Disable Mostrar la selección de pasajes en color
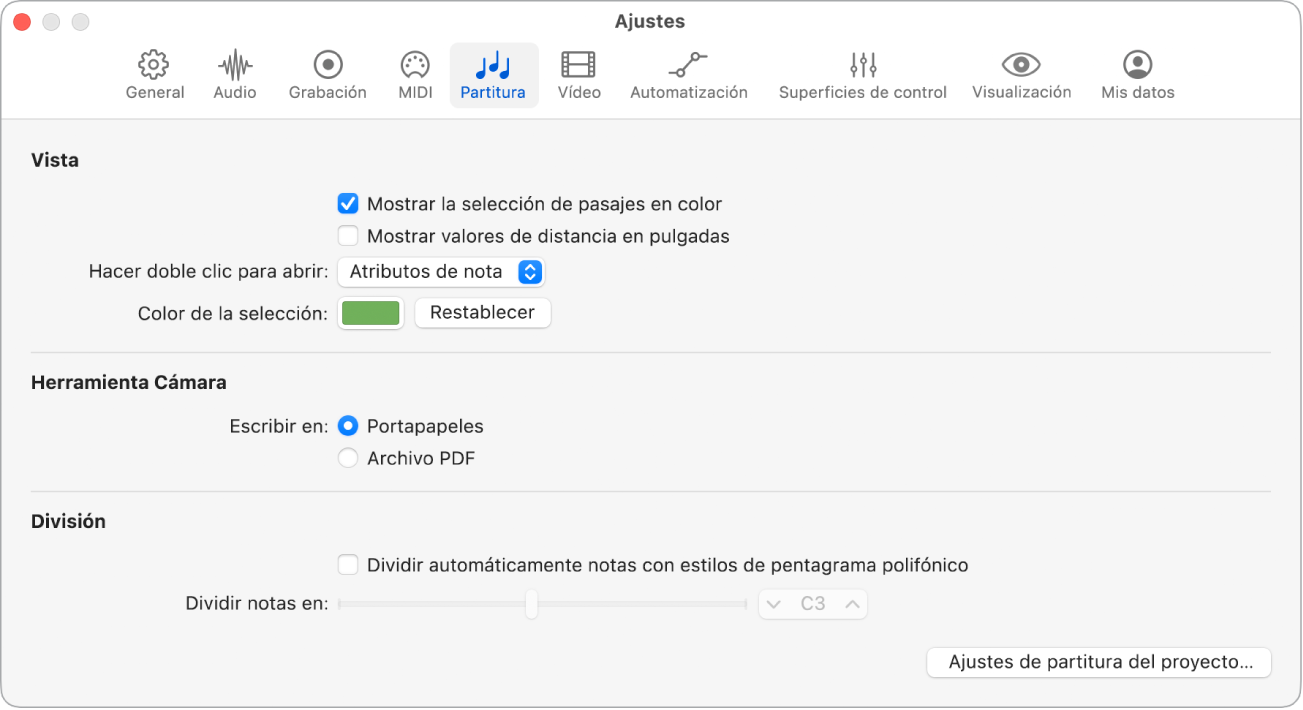Viewport: 1303px width, 710px height. click(348, 204)
